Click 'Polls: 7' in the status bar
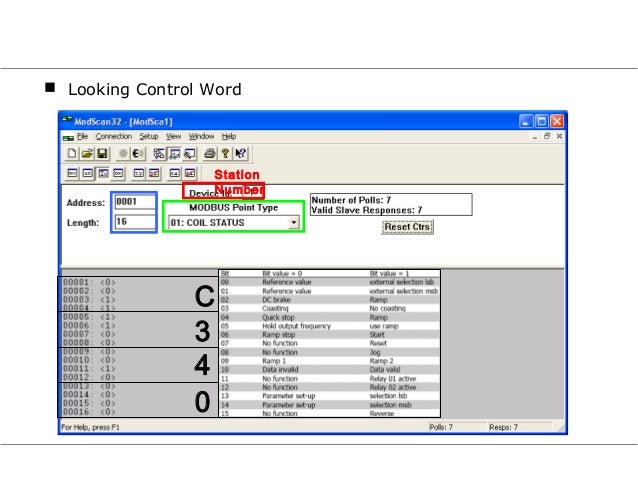 pos(441,427)
